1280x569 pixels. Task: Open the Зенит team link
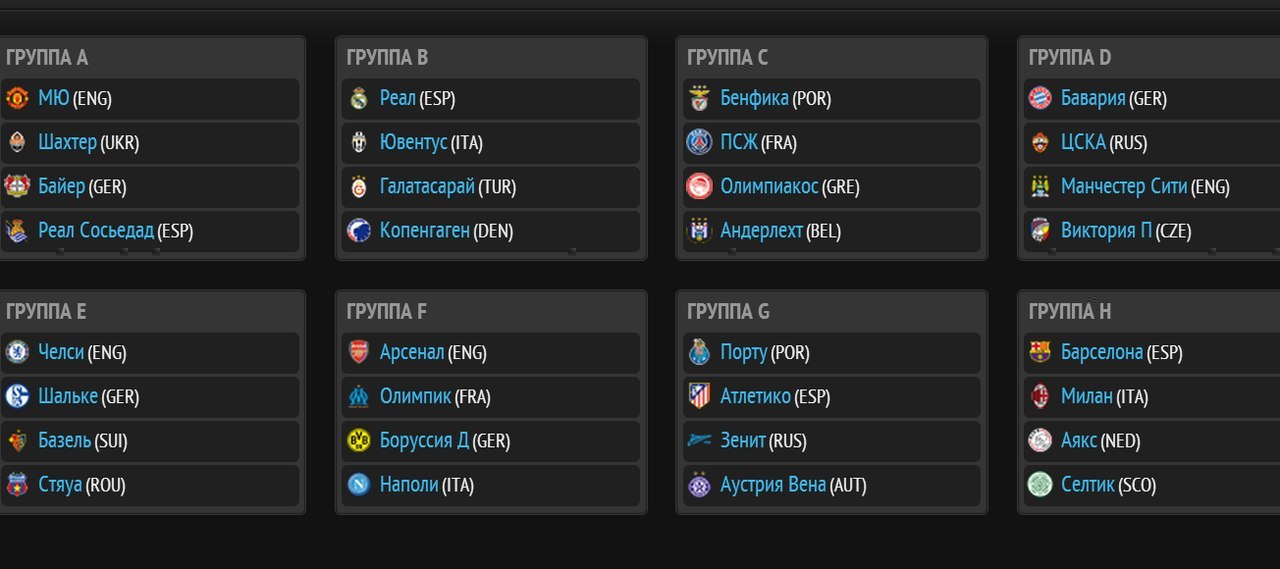[x=743, y=440]
